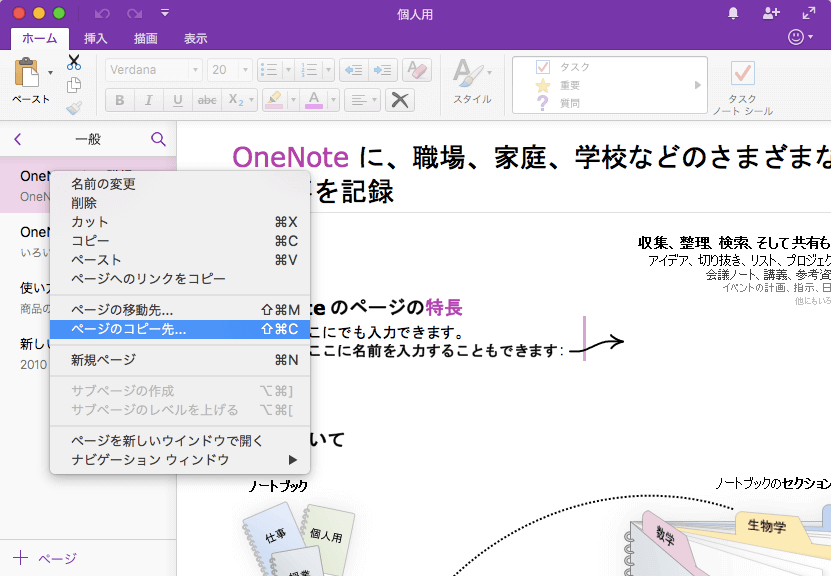The width and height of the screenshot is (831, 576).
Task: Click the Paste clipboard icon
Action: [x=26, y=73]
